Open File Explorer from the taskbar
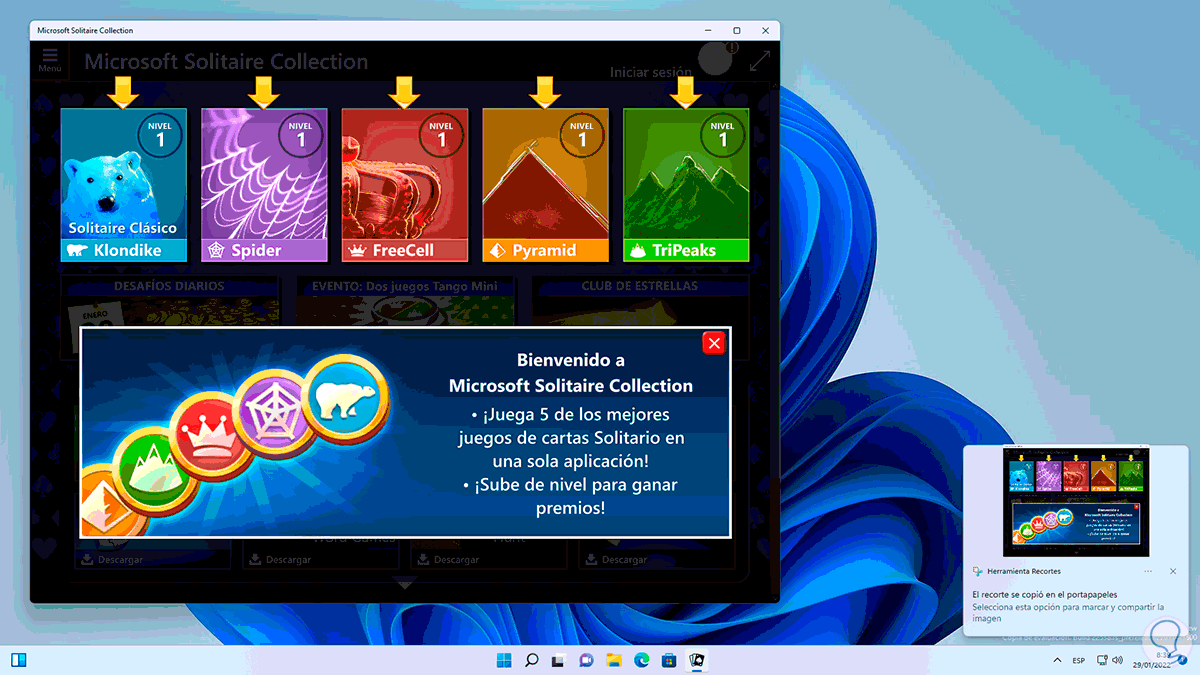This screenshot has height=675, width=1200. point(614,660)
